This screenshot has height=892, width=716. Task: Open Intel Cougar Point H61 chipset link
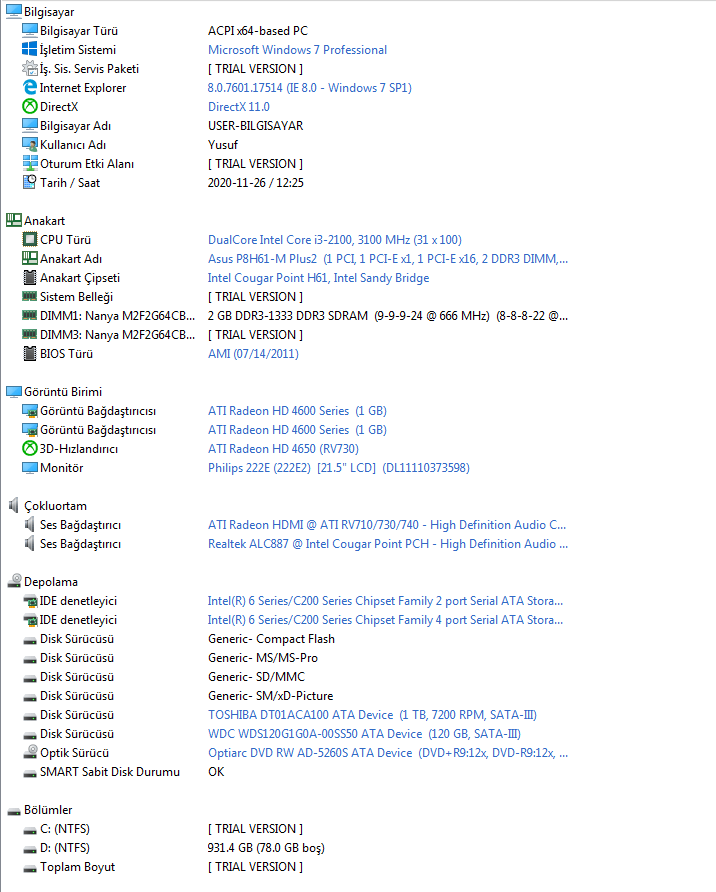[318, 278]
